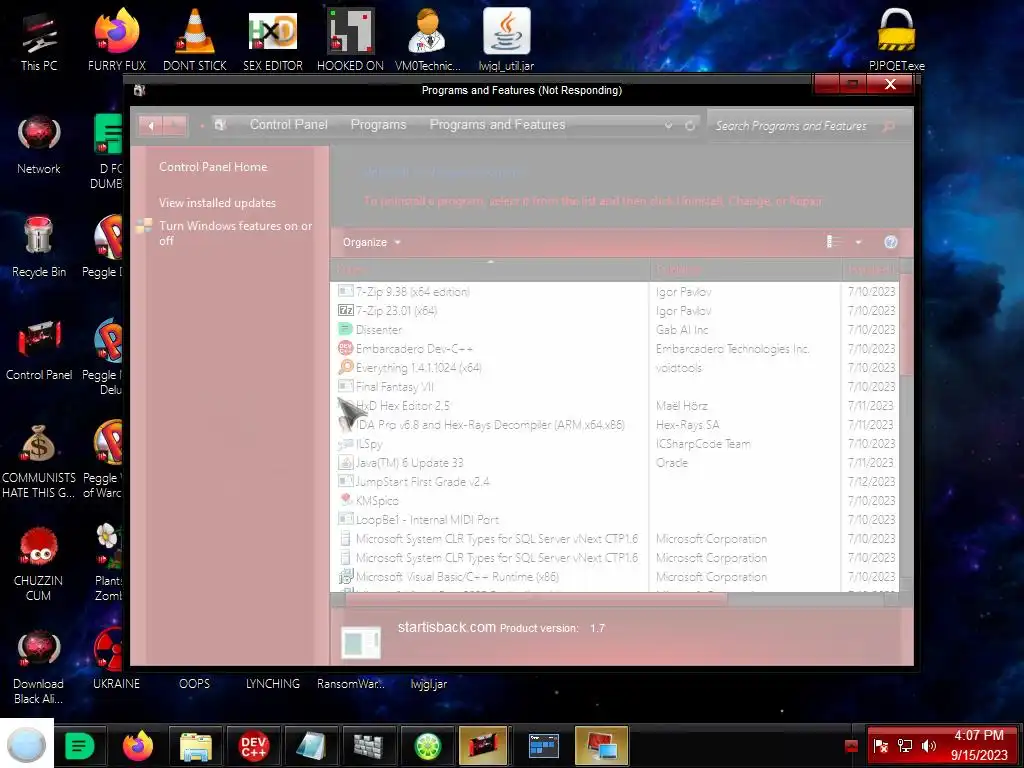The height and width of the screenshot is (768, 1024).
Task: Select 7-Zip 23.01 (x64) row
Action: point(614,311)
